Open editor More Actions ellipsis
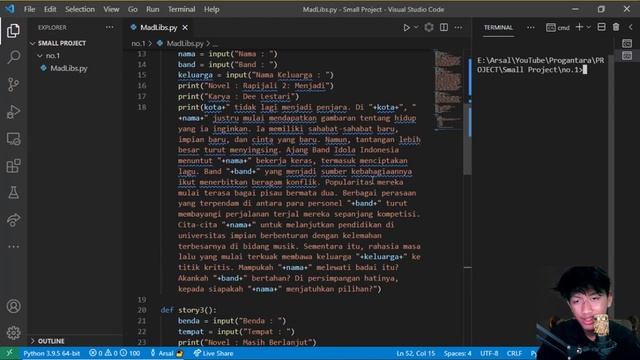This screenshot has height=360, width=640. pos(458,27)
